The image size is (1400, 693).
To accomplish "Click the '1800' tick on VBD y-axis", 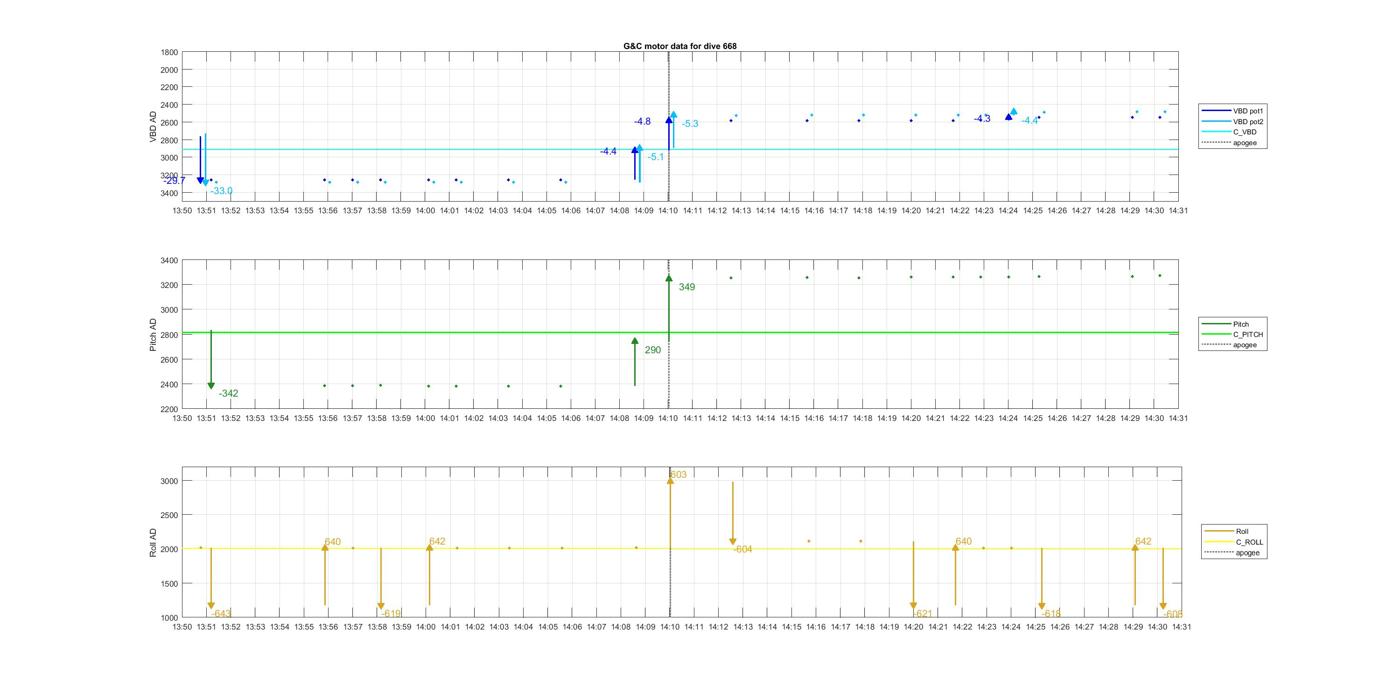I will click(x=169, y=52).
